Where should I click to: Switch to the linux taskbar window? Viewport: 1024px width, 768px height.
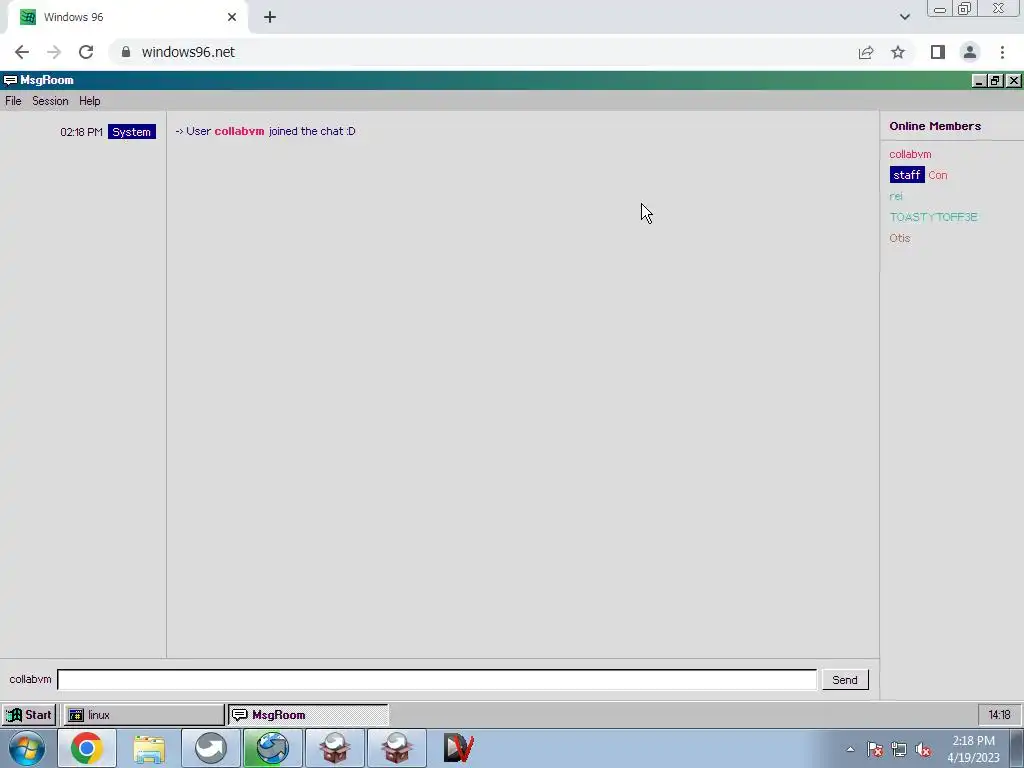click(x=144, y=715)
